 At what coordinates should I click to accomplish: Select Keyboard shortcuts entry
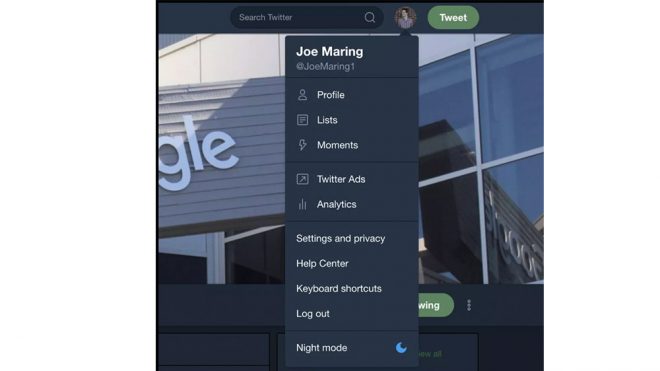(339, 288)
